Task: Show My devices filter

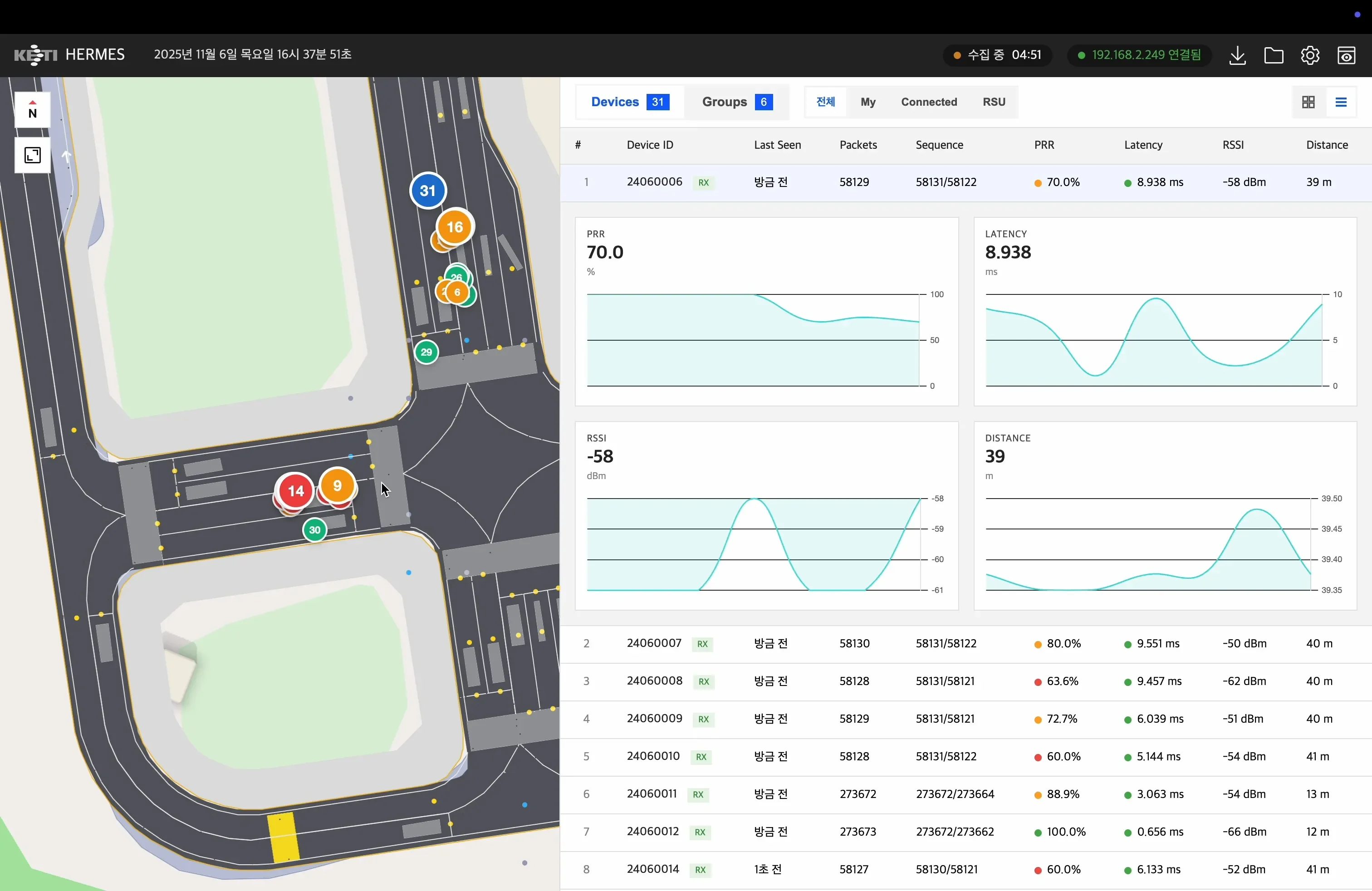Action: click(867, 102)
